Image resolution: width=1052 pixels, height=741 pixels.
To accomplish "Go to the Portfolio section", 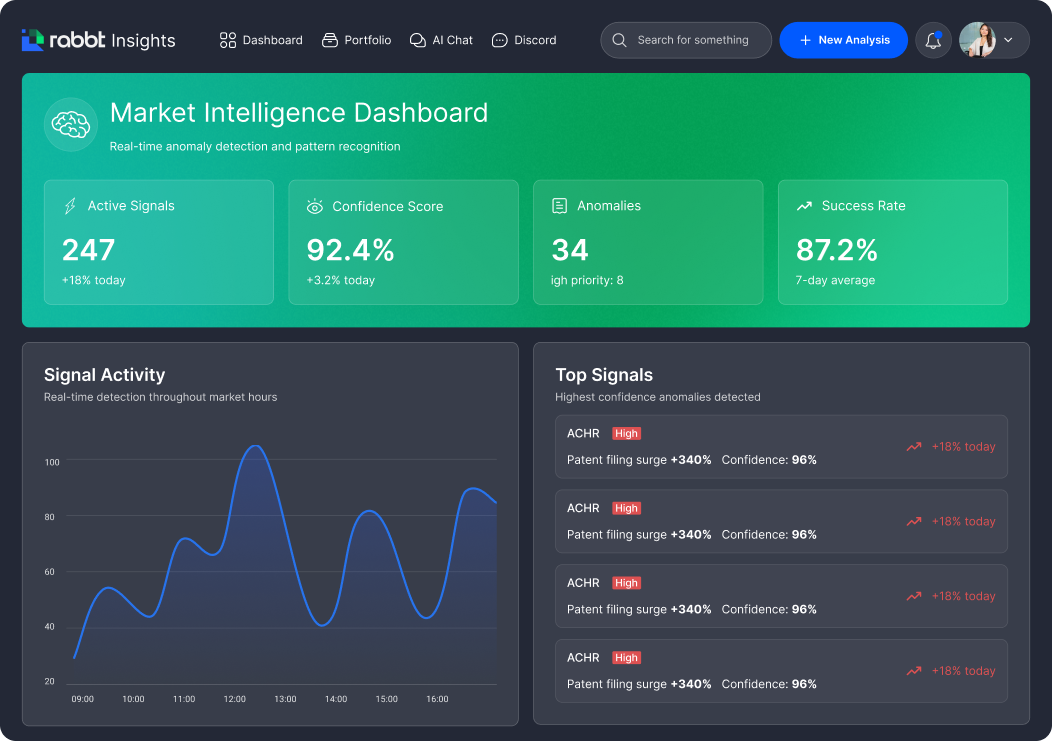I will tap(356, 40).
